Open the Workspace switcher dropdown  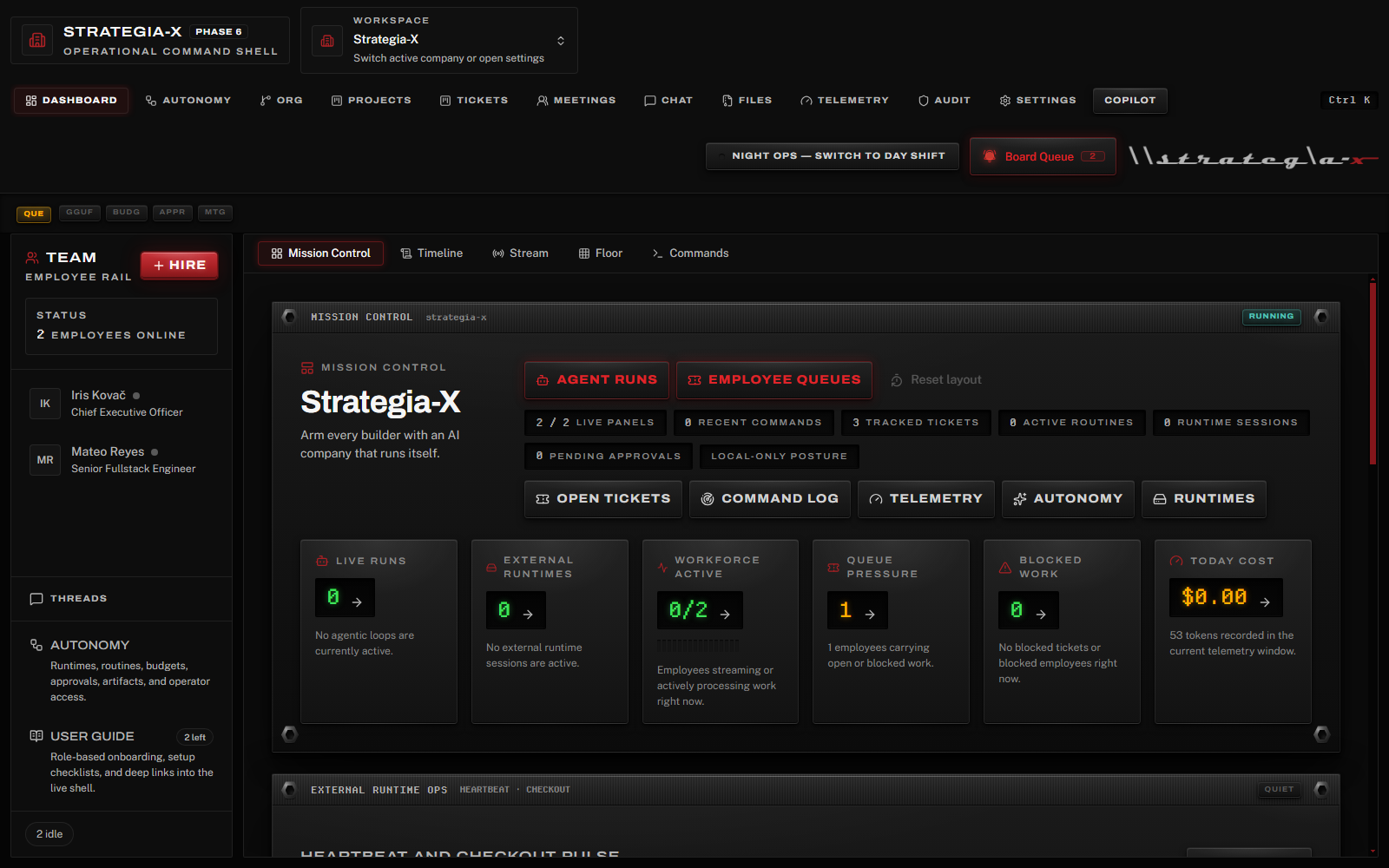438,41
